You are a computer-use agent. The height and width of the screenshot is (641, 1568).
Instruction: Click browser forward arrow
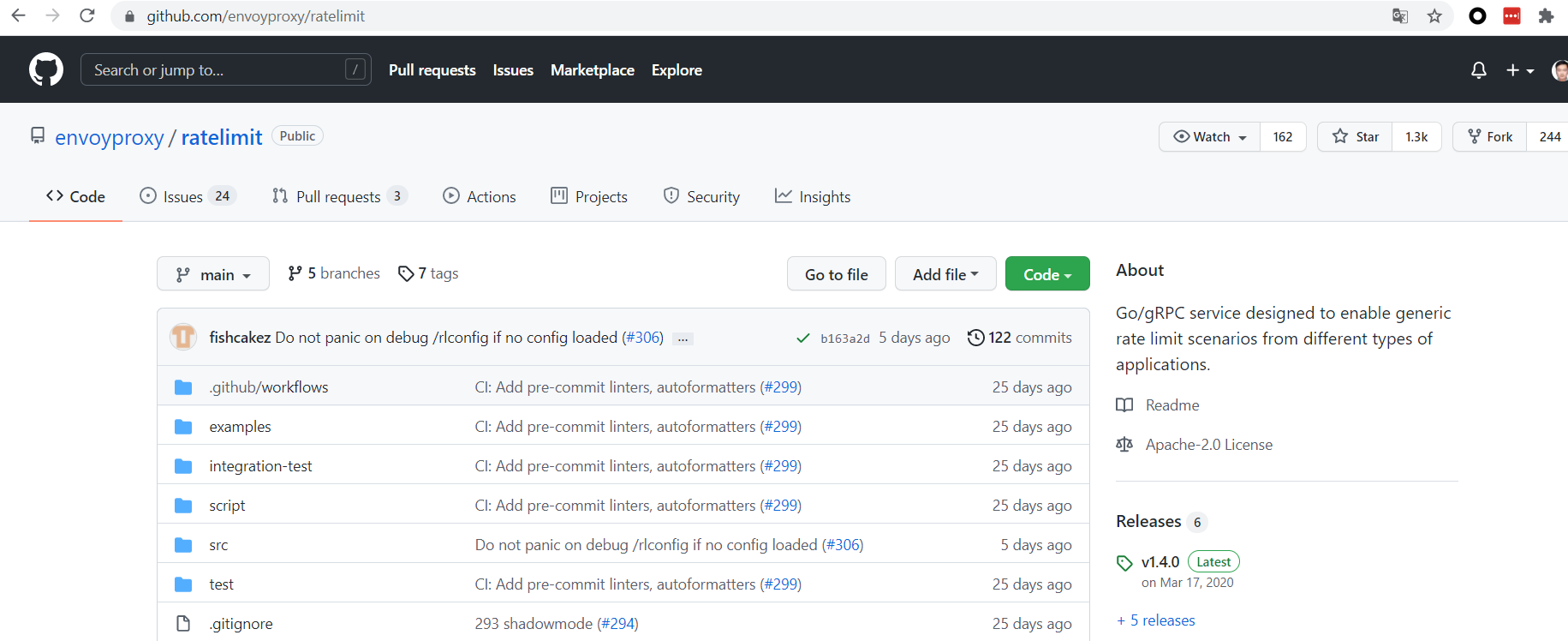pyautogui.click(x=52, y=15)
